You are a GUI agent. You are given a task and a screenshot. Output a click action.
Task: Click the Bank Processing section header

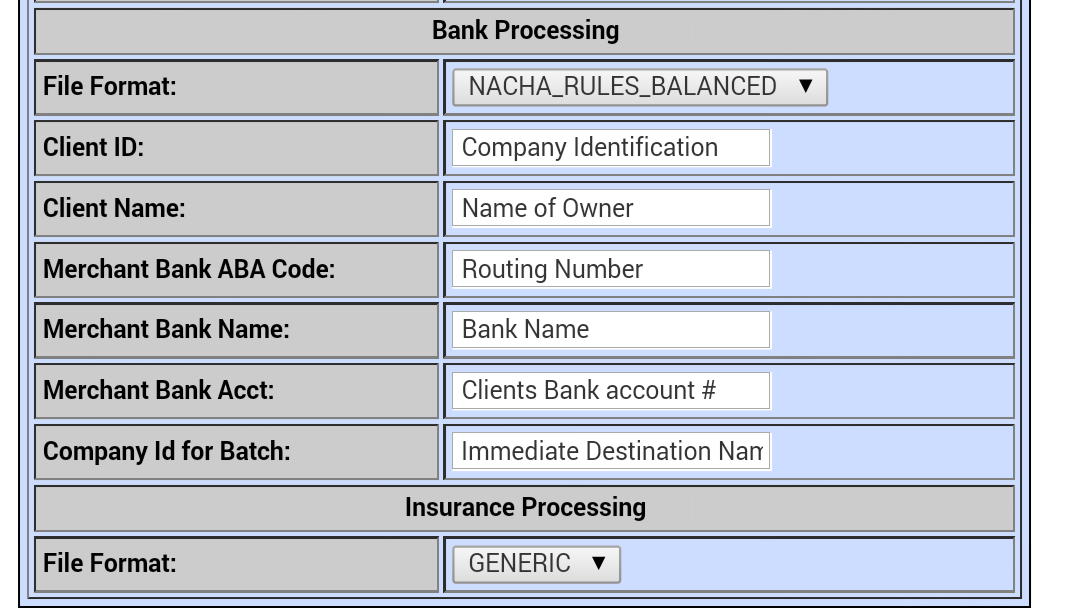pyautogui.click(x=524, y=30)
